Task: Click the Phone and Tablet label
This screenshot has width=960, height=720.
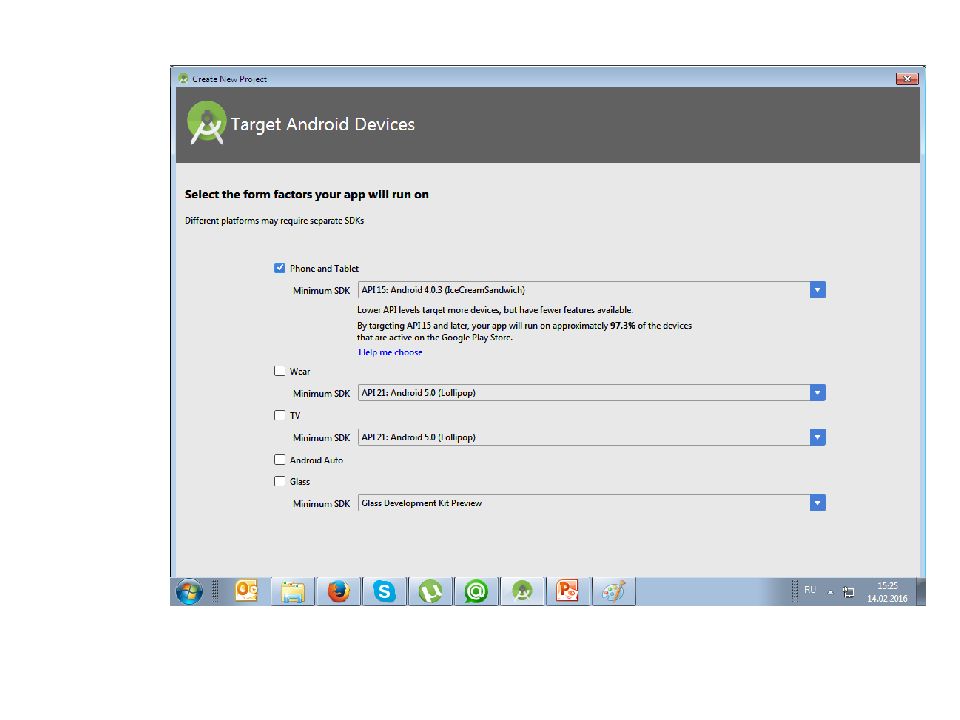Action: point(324,268)
